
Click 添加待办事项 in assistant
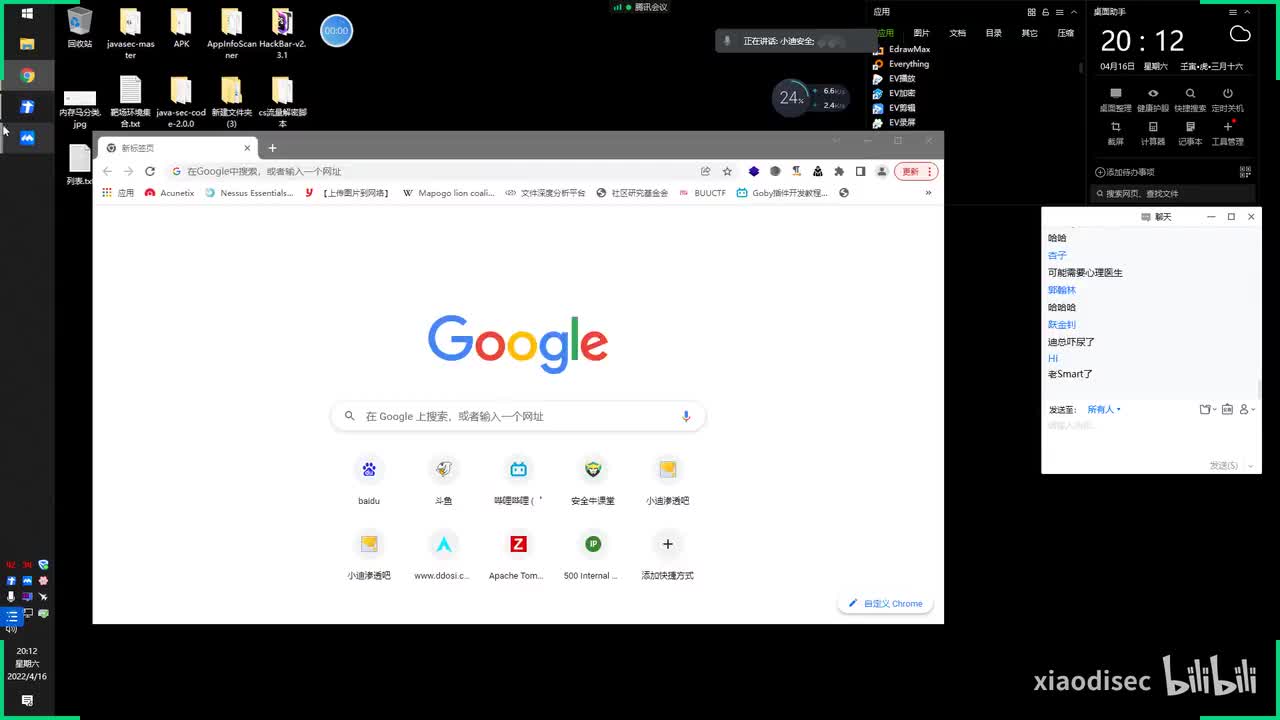[1124, 172]
